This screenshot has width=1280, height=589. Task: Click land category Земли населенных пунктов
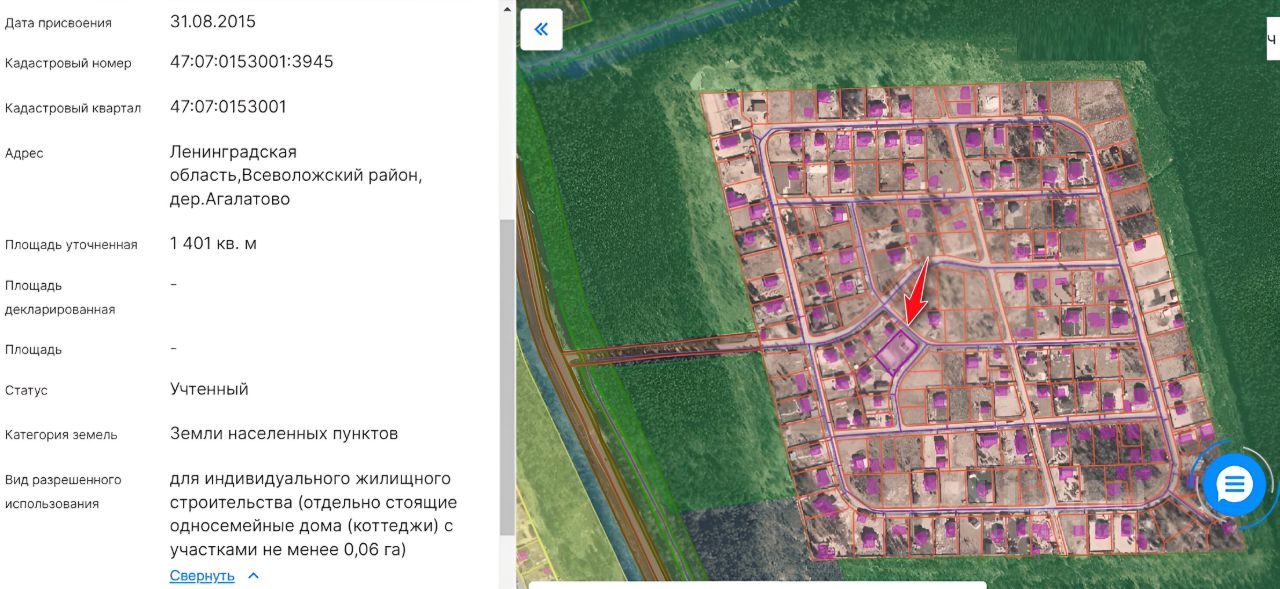(284, 433)
